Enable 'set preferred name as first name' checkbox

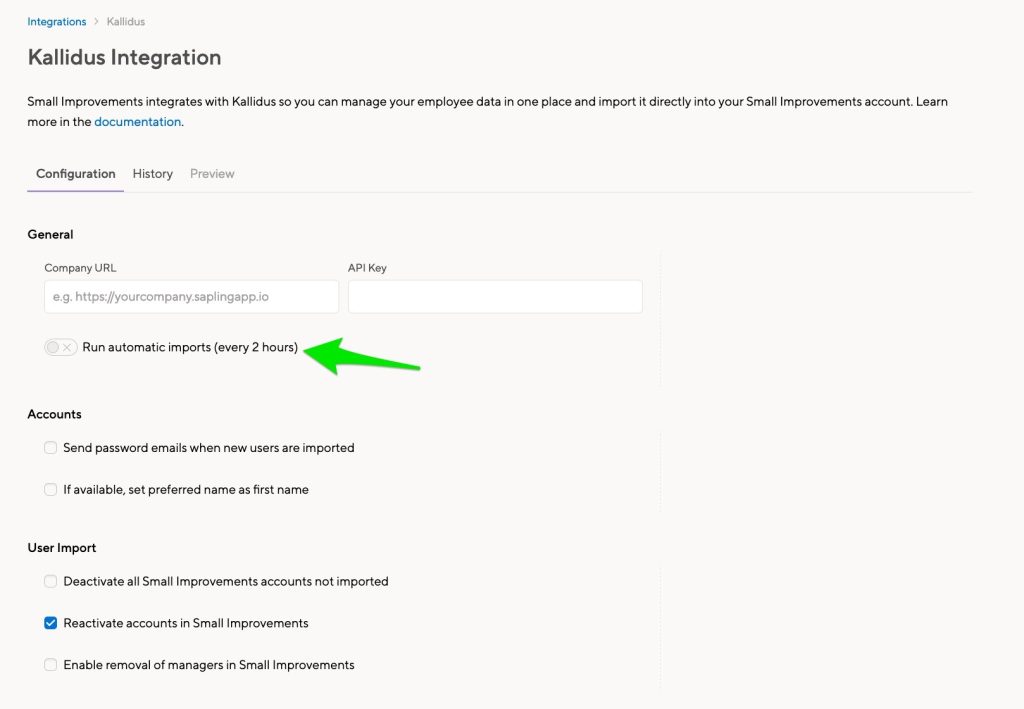coord(50,490)
